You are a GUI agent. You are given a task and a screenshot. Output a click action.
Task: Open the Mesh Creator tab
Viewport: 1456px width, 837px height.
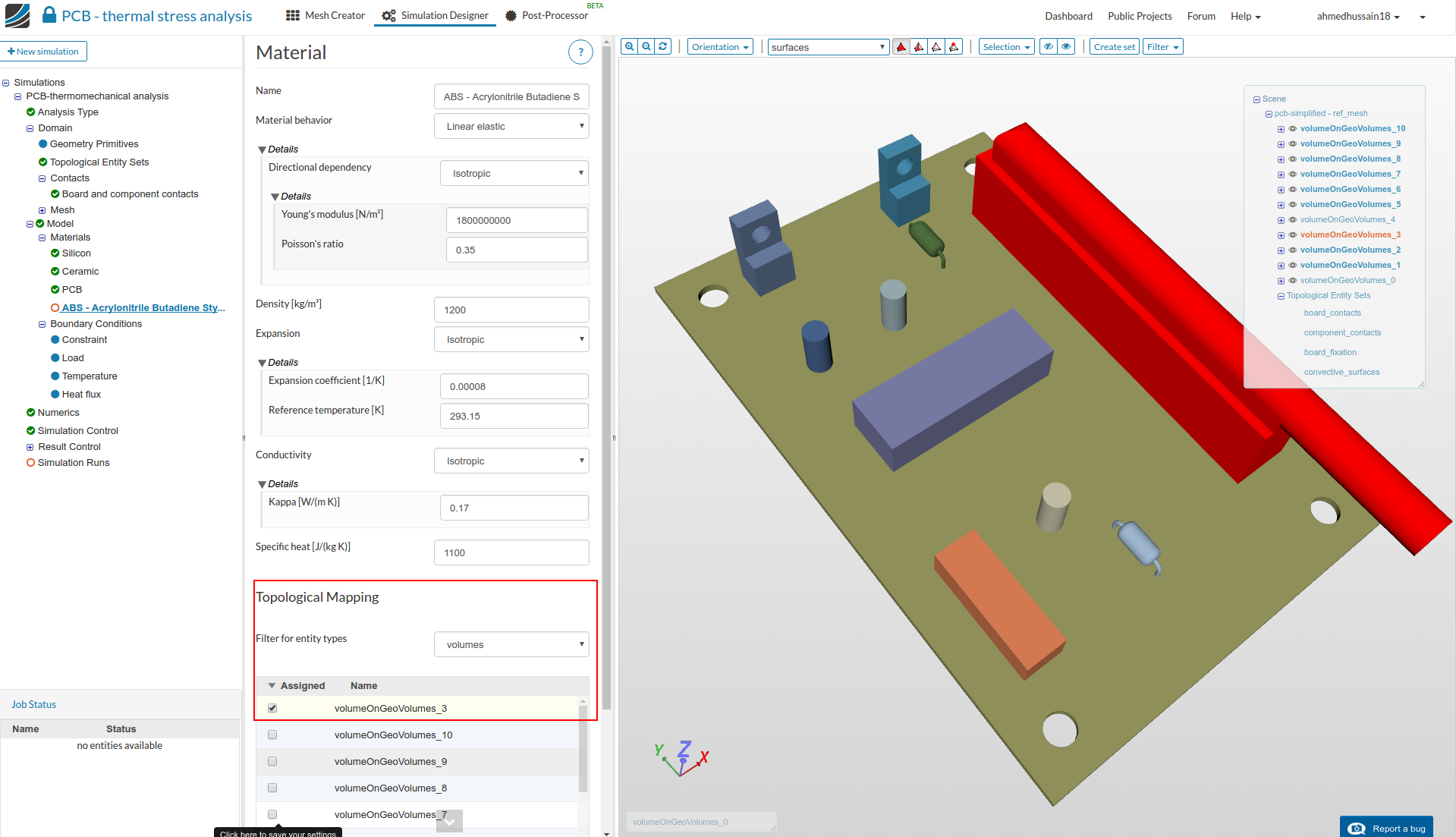325,16
